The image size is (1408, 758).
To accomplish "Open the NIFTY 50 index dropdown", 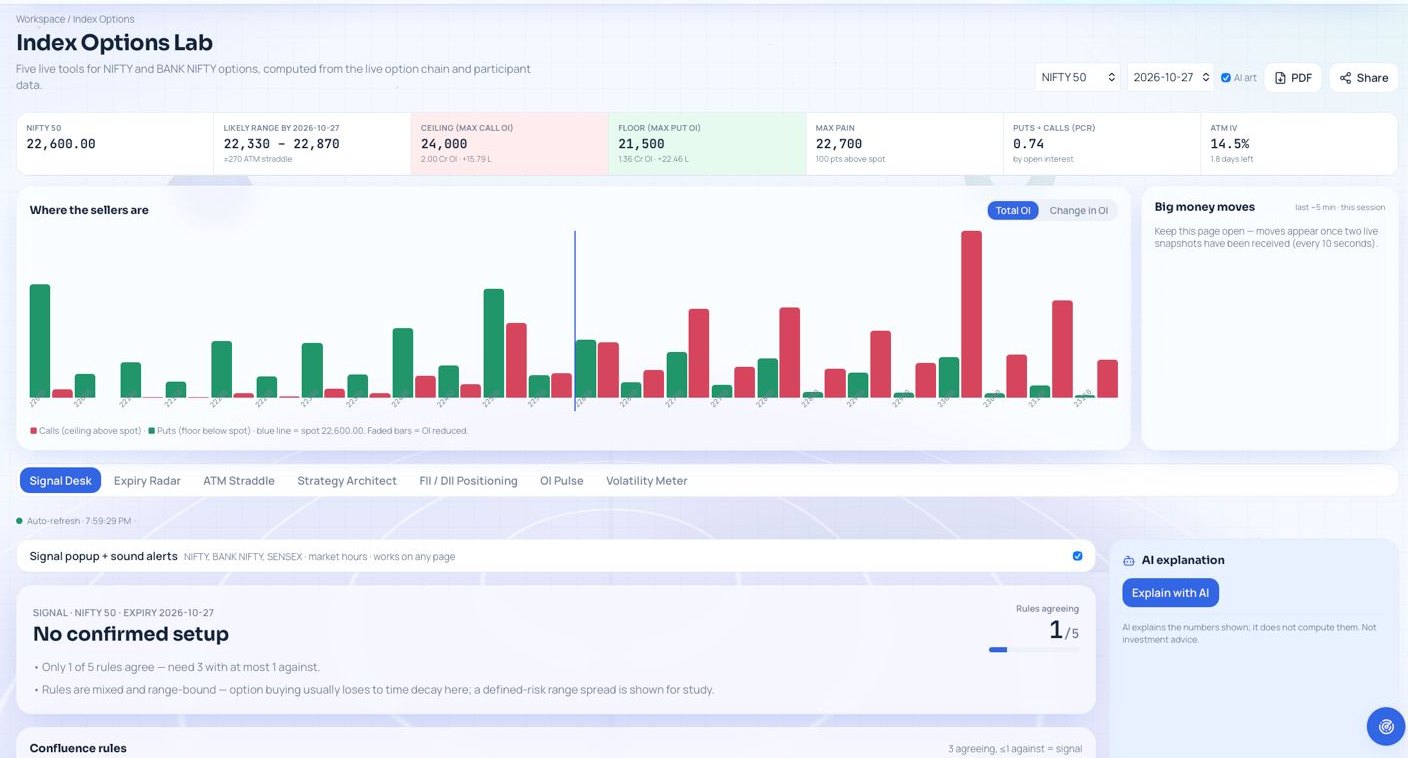I will [x=1077, y=77].
